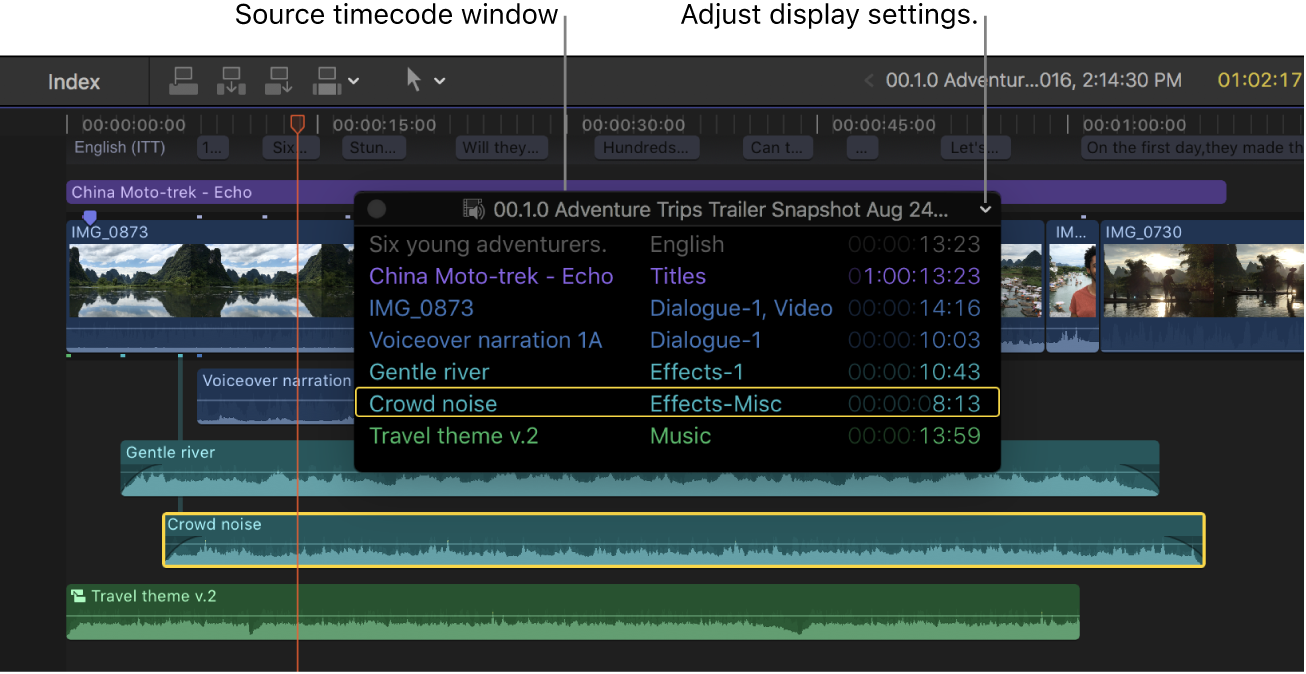Click the Insert edit icon
The height and width of the screenshot is (674, 1306).
click(x=231, y=80)
